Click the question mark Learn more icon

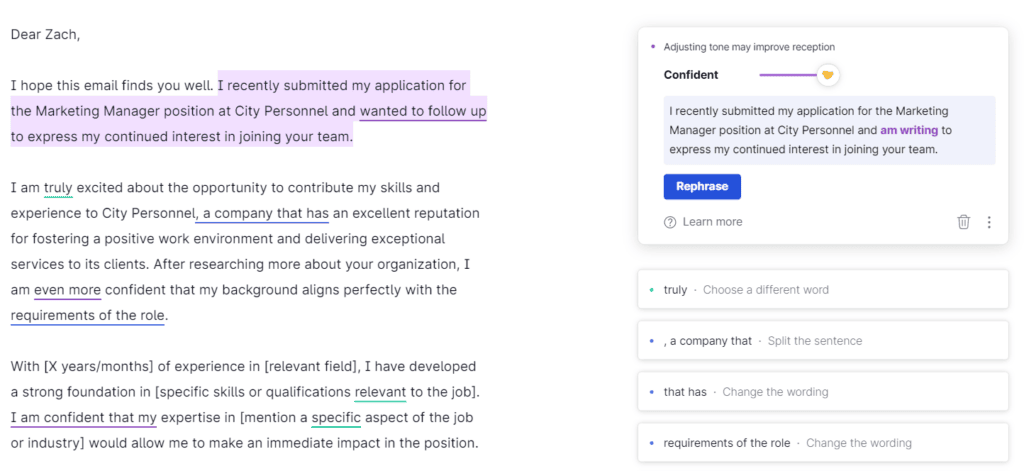(669, 222)
